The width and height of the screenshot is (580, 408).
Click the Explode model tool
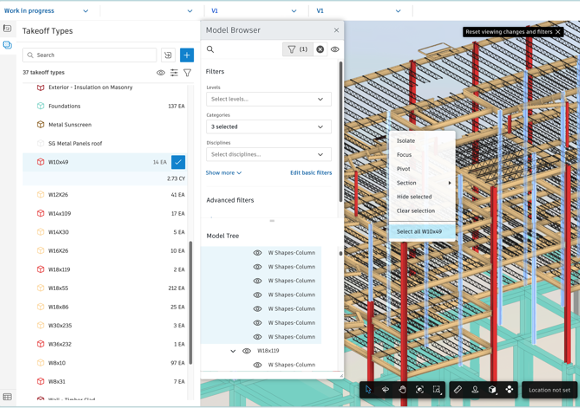509,390
